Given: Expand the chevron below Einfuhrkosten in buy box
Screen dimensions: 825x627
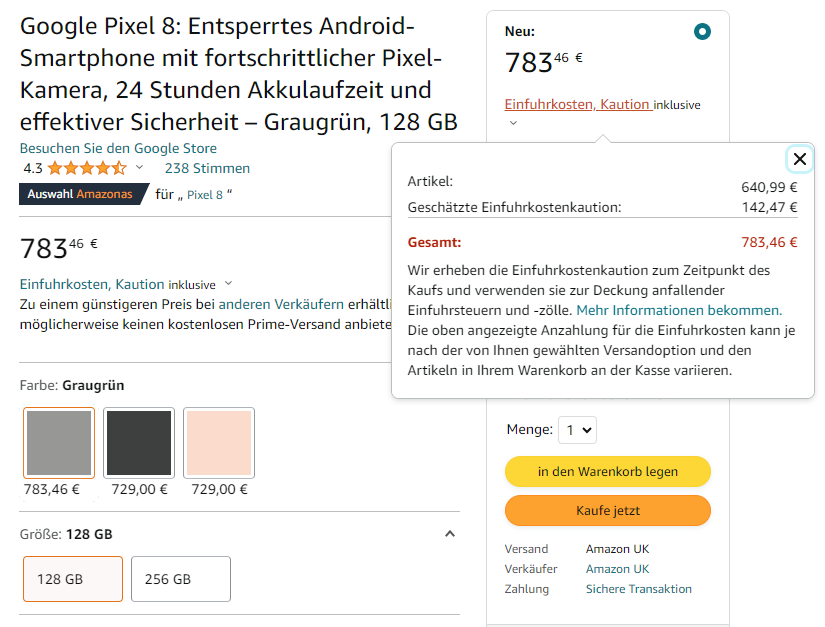Looking at the screenshot, I should (513, 123).
